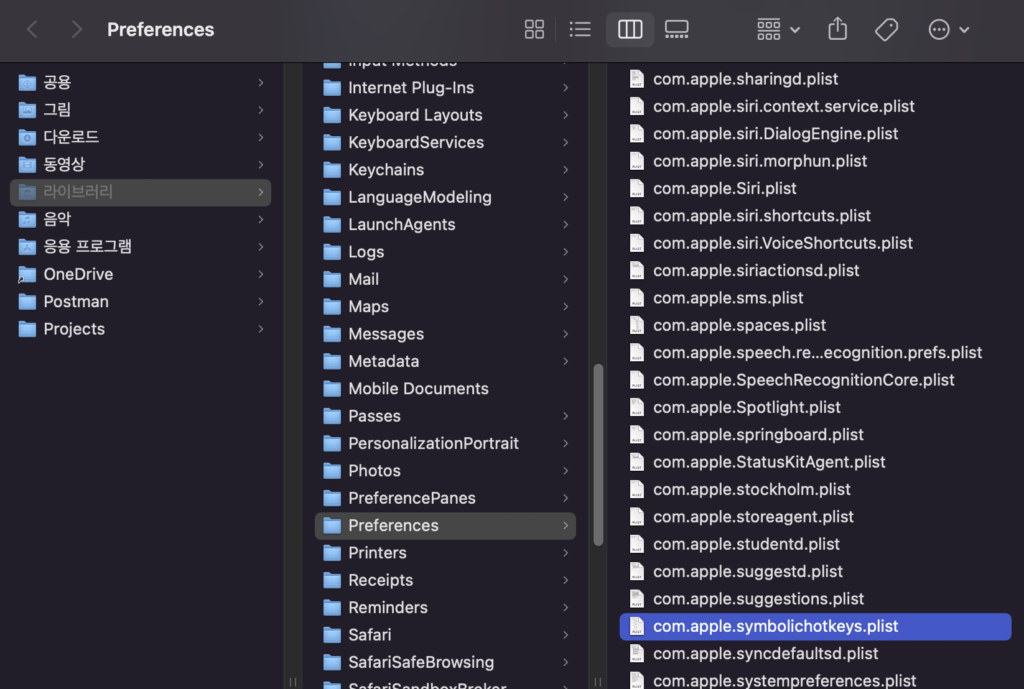Select the Projects folder
1024x689 pixels.
[74, 329]
